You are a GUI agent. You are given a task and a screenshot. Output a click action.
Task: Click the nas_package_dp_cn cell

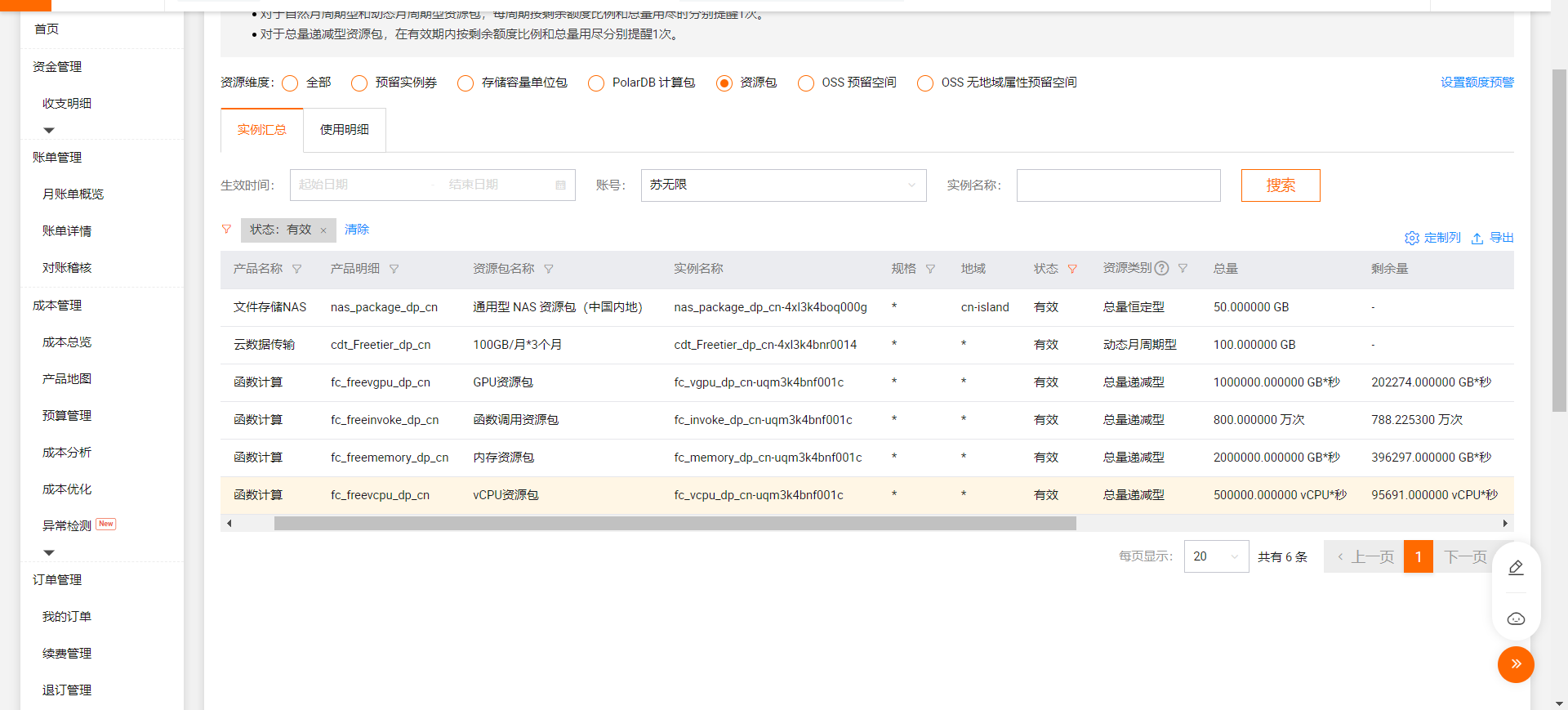[384, 307]
